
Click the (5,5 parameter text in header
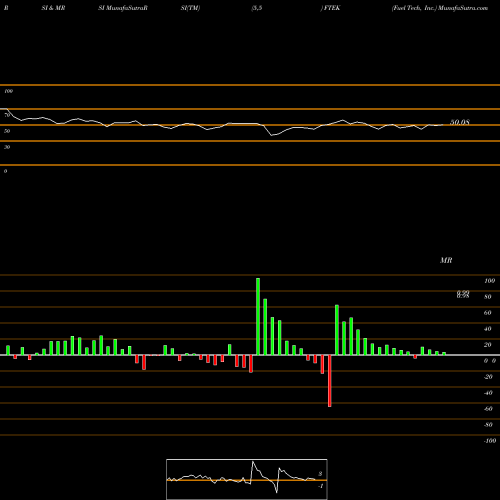(x=257, y=8)
